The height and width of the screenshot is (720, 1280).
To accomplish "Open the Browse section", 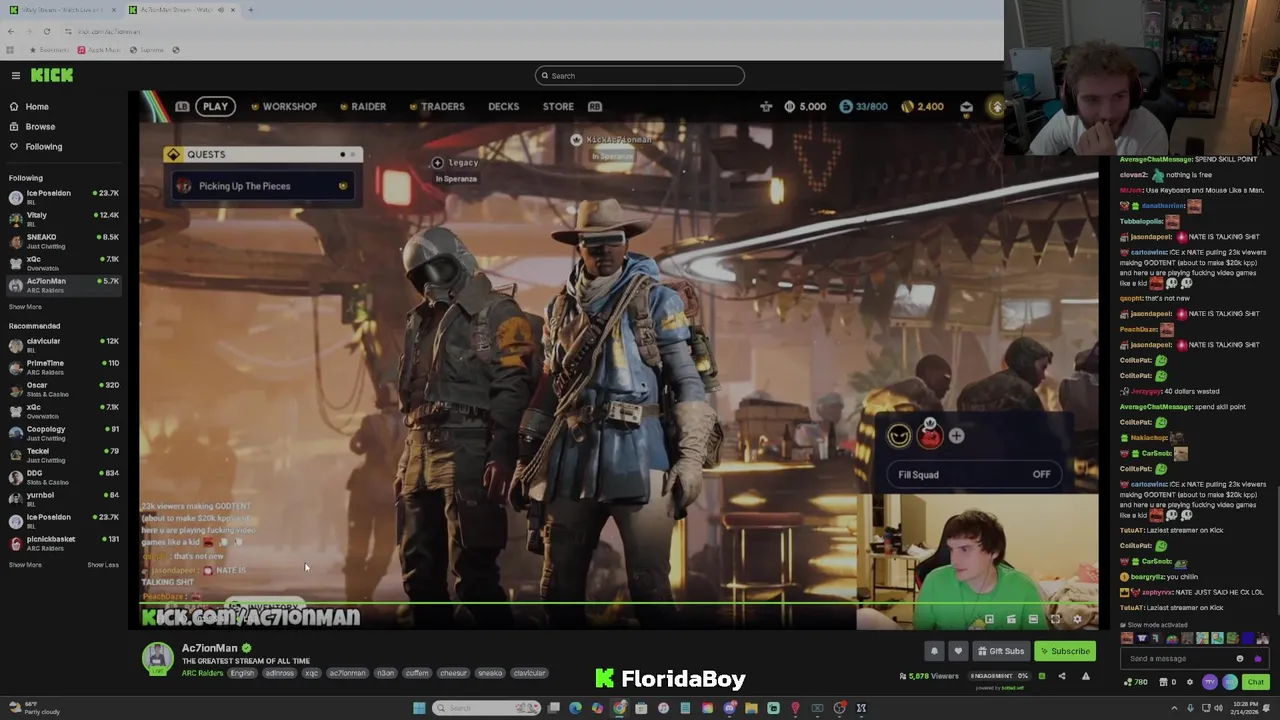I will (40, 126).
